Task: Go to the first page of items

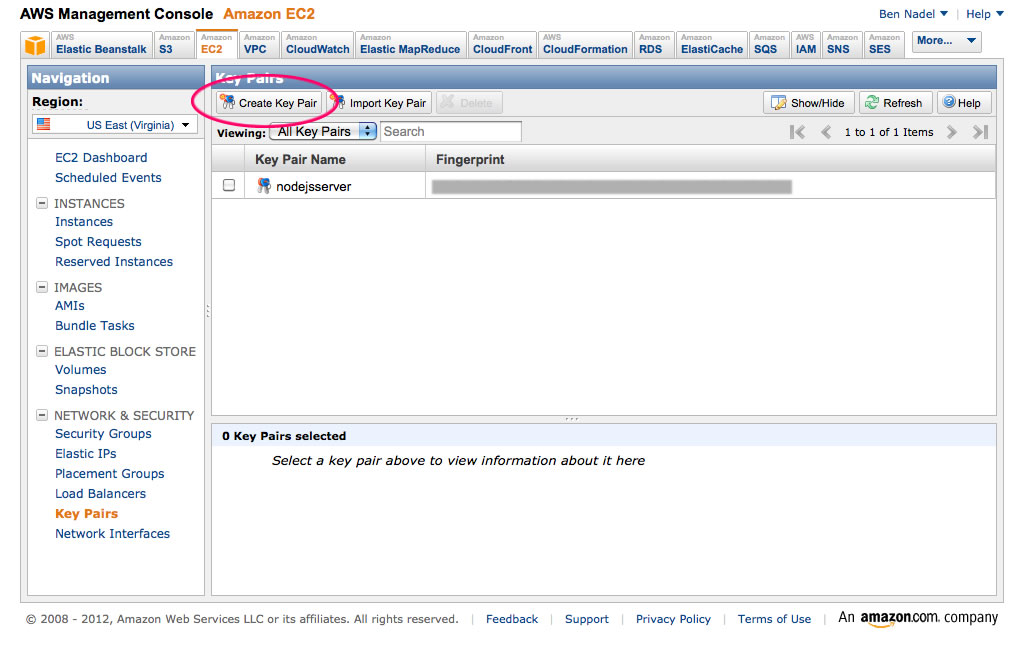Action: (x=797, y=132)
